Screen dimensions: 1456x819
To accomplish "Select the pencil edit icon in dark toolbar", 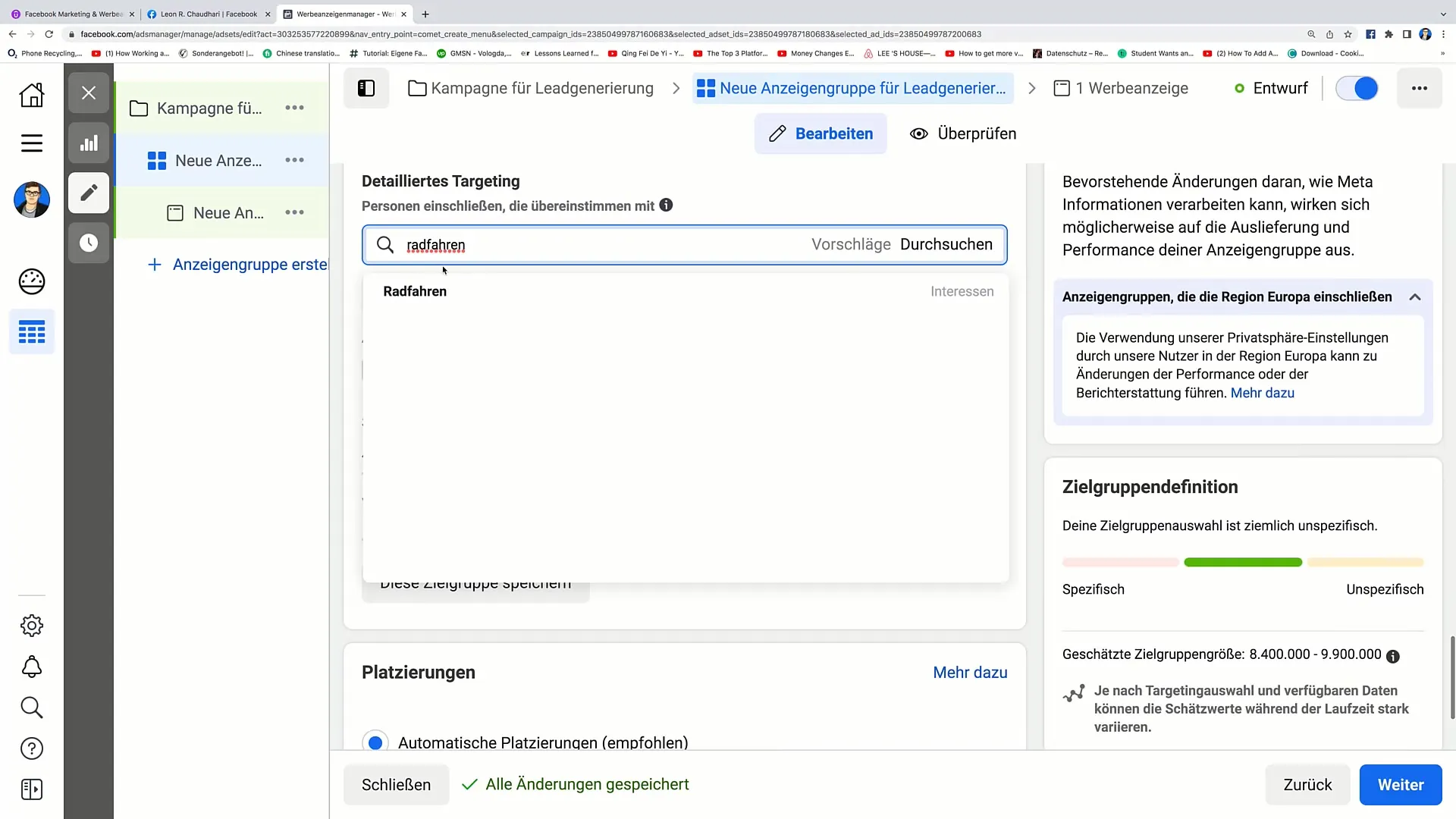I will 89,193.
